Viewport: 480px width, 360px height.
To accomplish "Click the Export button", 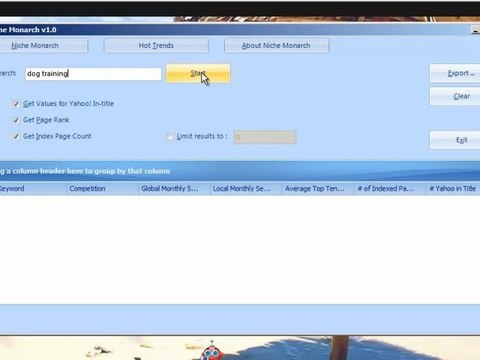I will 455,73.
